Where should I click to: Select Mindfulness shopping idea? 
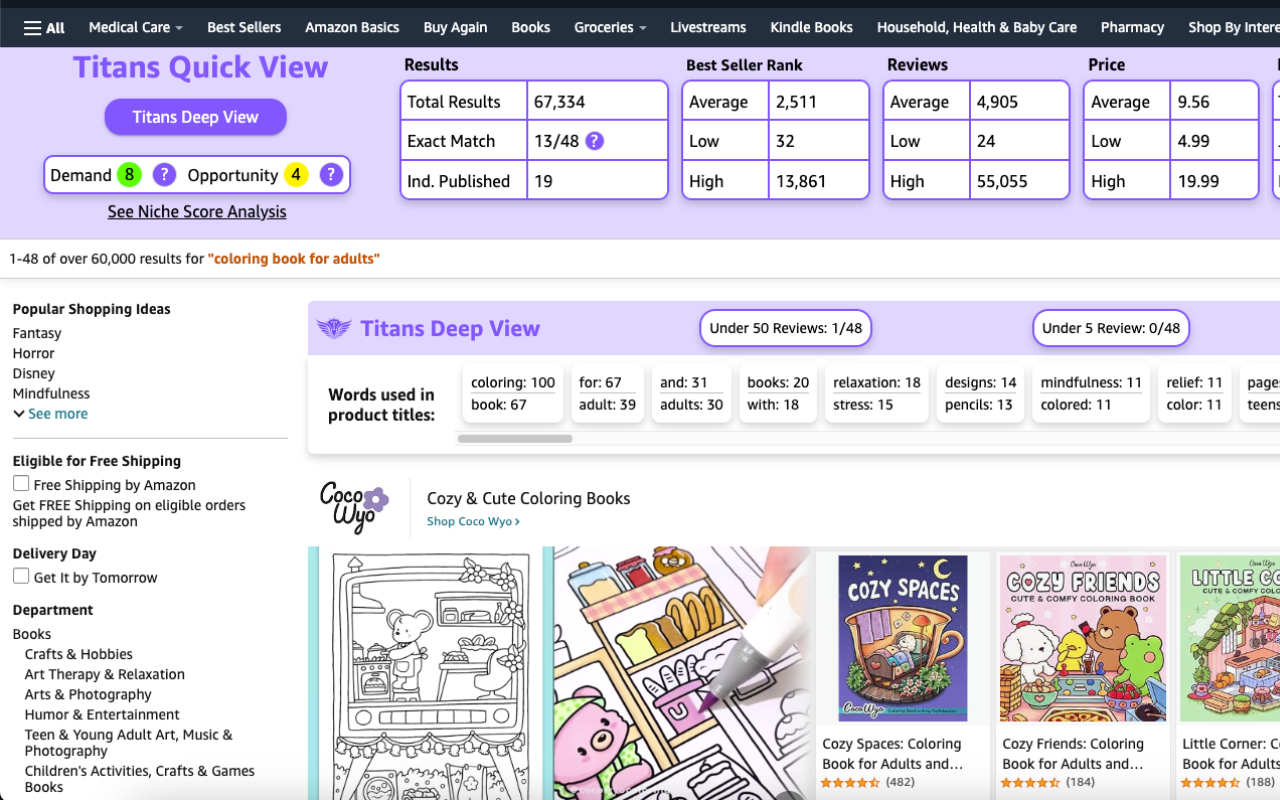click(51, 393)
